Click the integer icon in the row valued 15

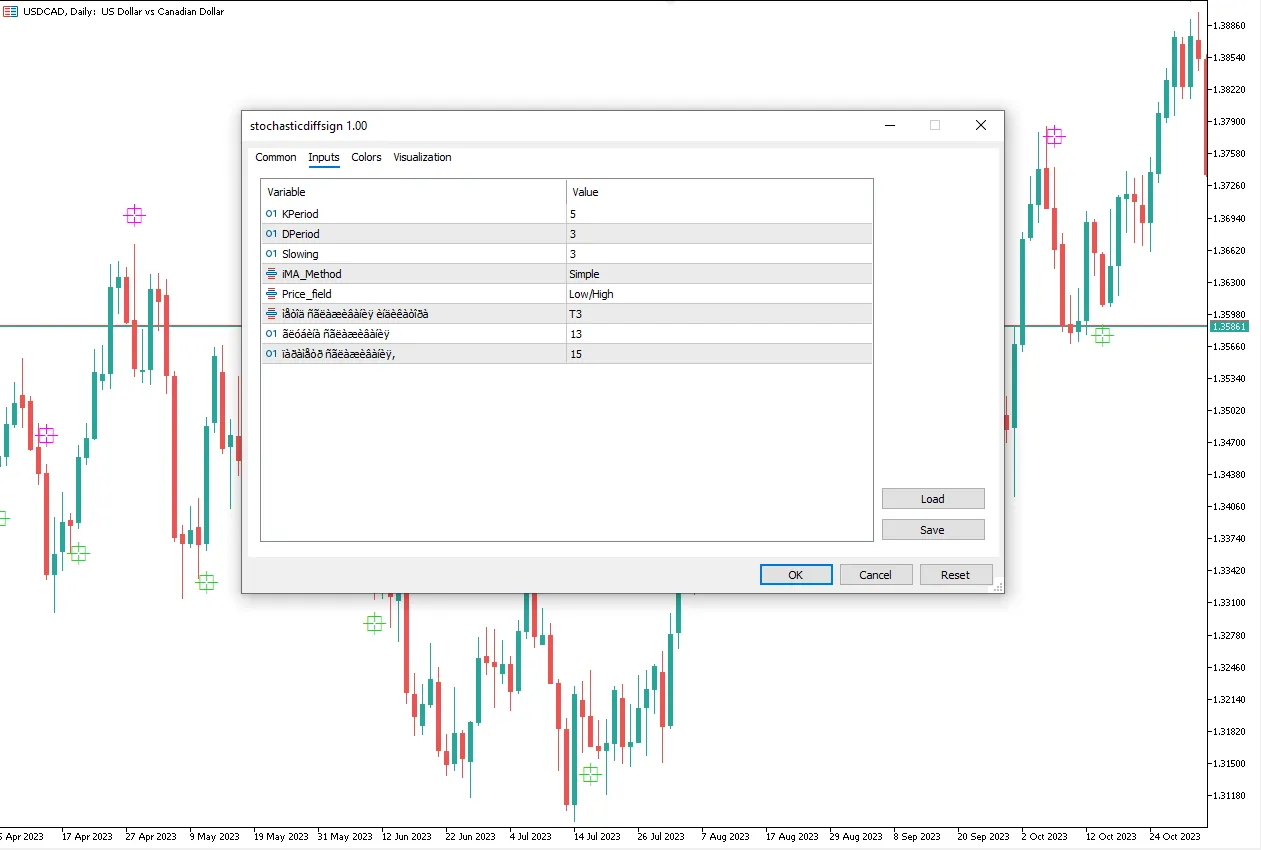(x=271, y=354)
